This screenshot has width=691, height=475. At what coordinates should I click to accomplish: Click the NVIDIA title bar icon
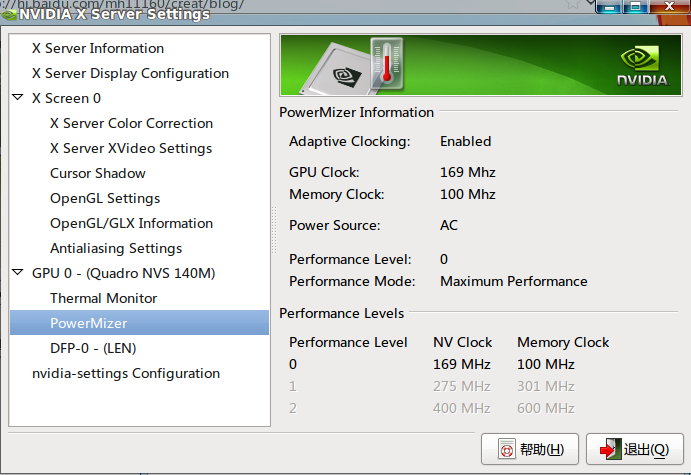(9, 15)
